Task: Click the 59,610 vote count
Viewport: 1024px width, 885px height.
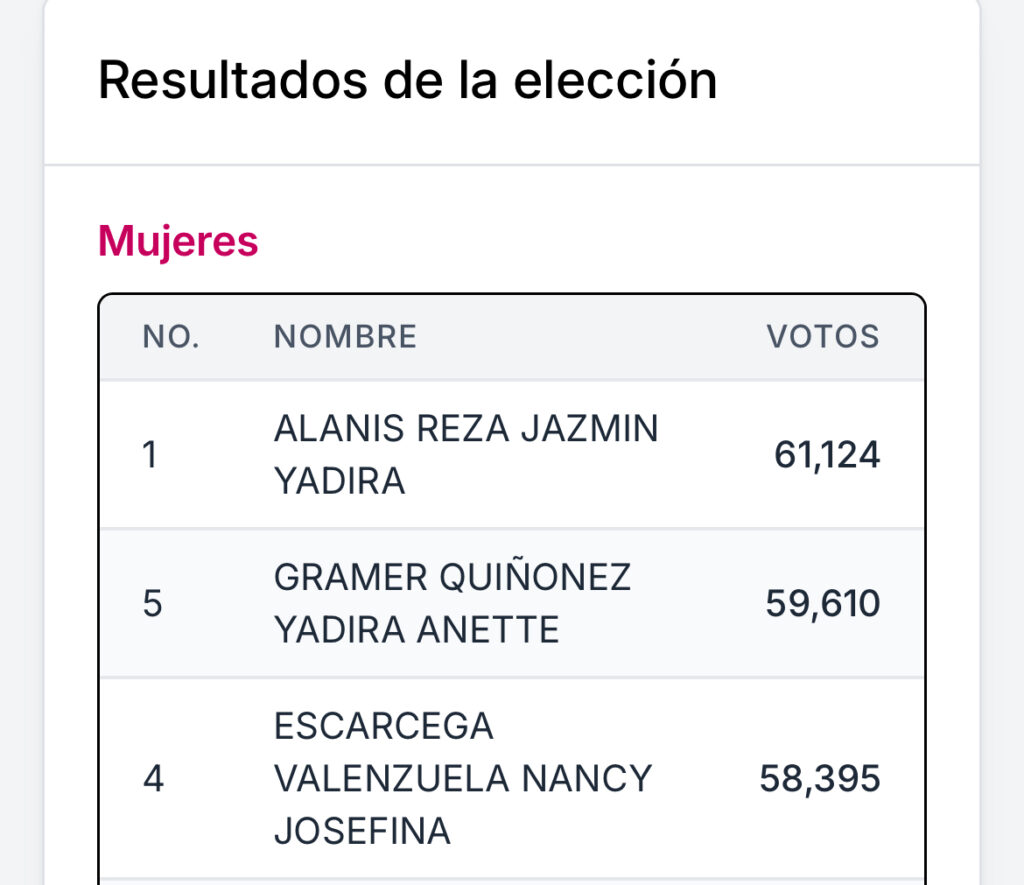Action: coord(823,603)
